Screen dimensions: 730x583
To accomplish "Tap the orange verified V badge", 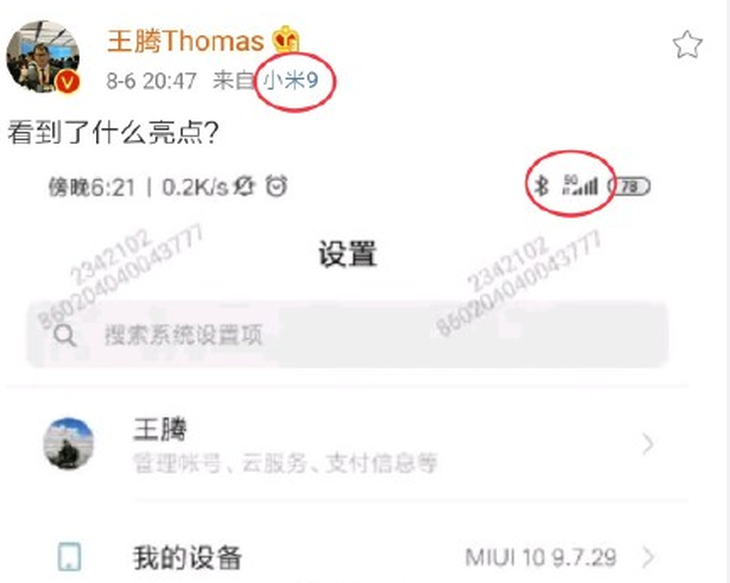I will pyautogui.click(x=68, y=83).
